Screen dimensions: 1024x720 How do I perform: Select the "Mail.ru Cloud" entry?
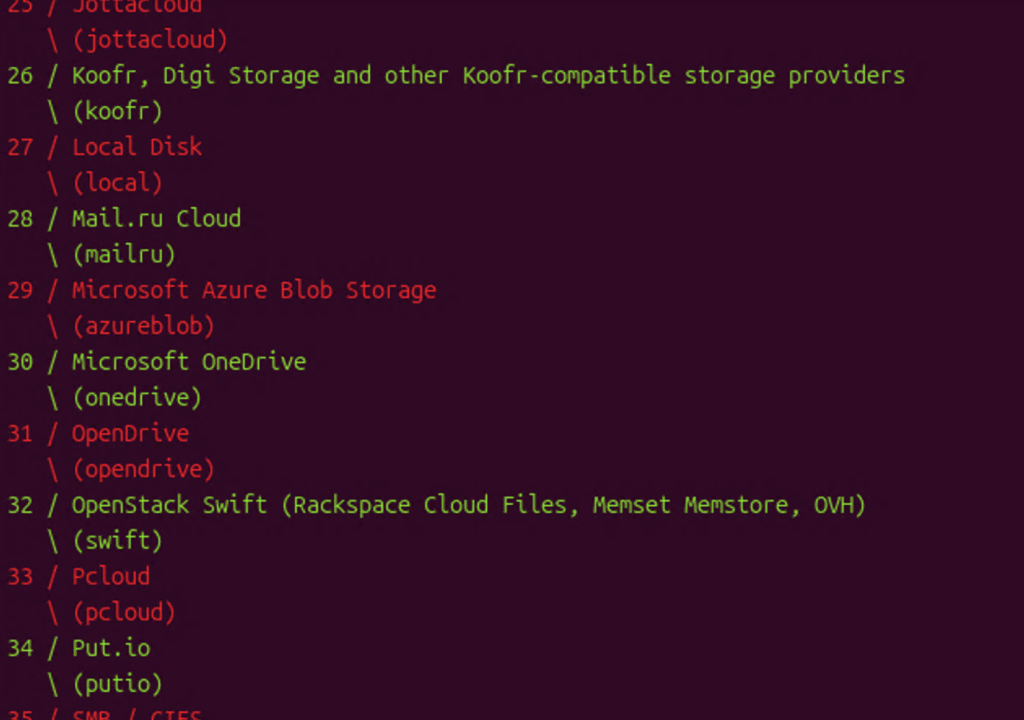156,219
